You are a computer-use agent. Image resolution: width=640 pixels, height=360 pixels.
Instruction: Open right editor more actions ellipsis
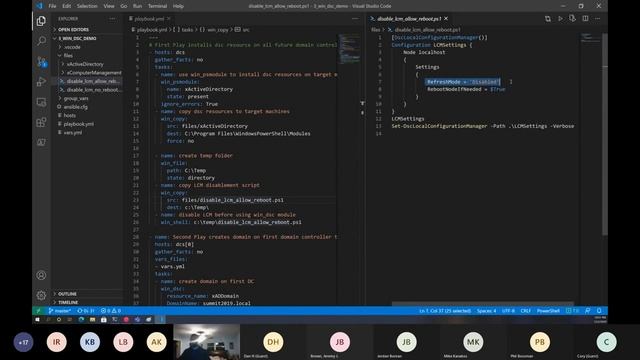[x=598, y=19]
